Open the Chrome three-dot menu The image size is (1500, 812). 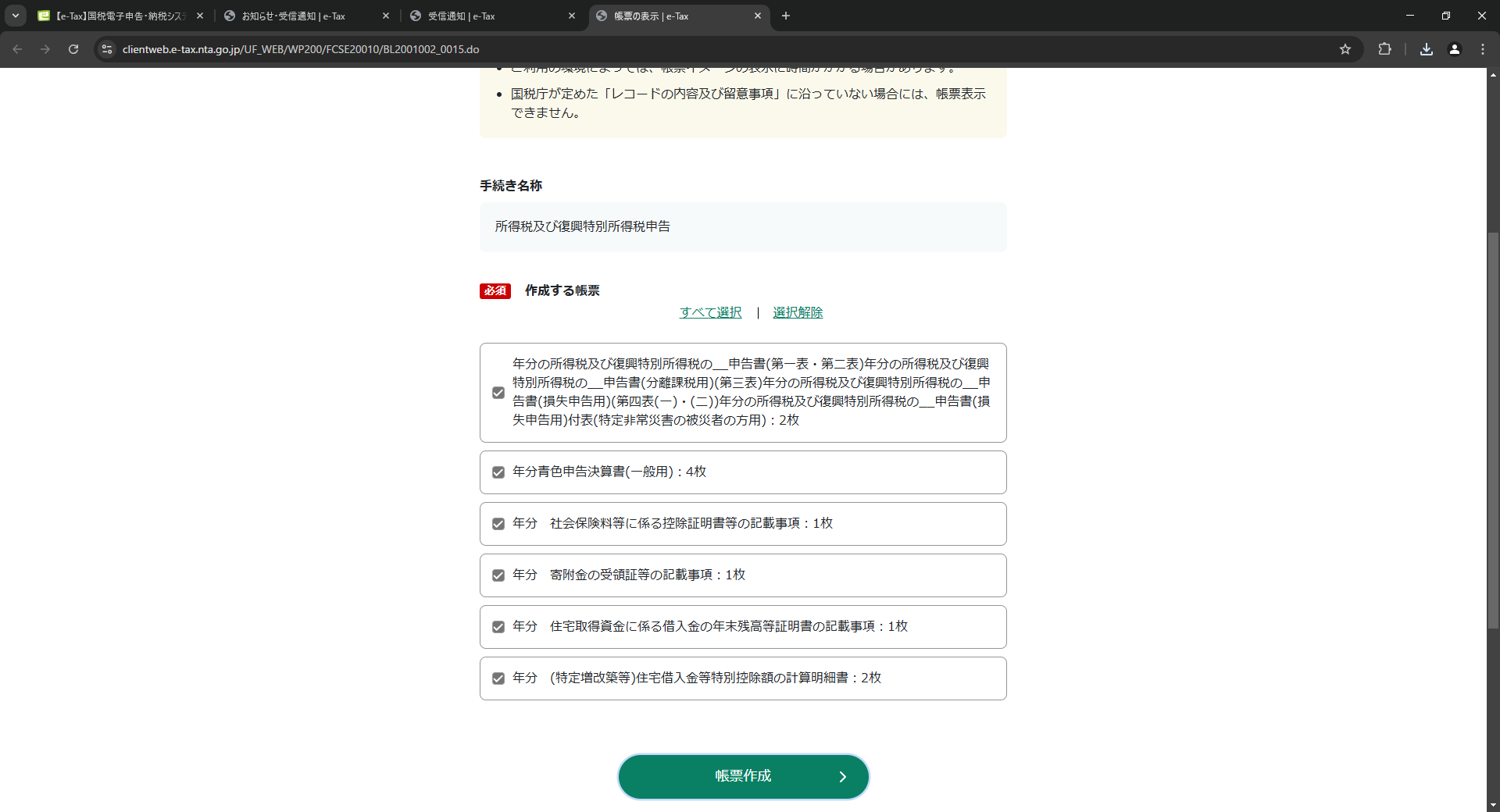point(1483,49)
